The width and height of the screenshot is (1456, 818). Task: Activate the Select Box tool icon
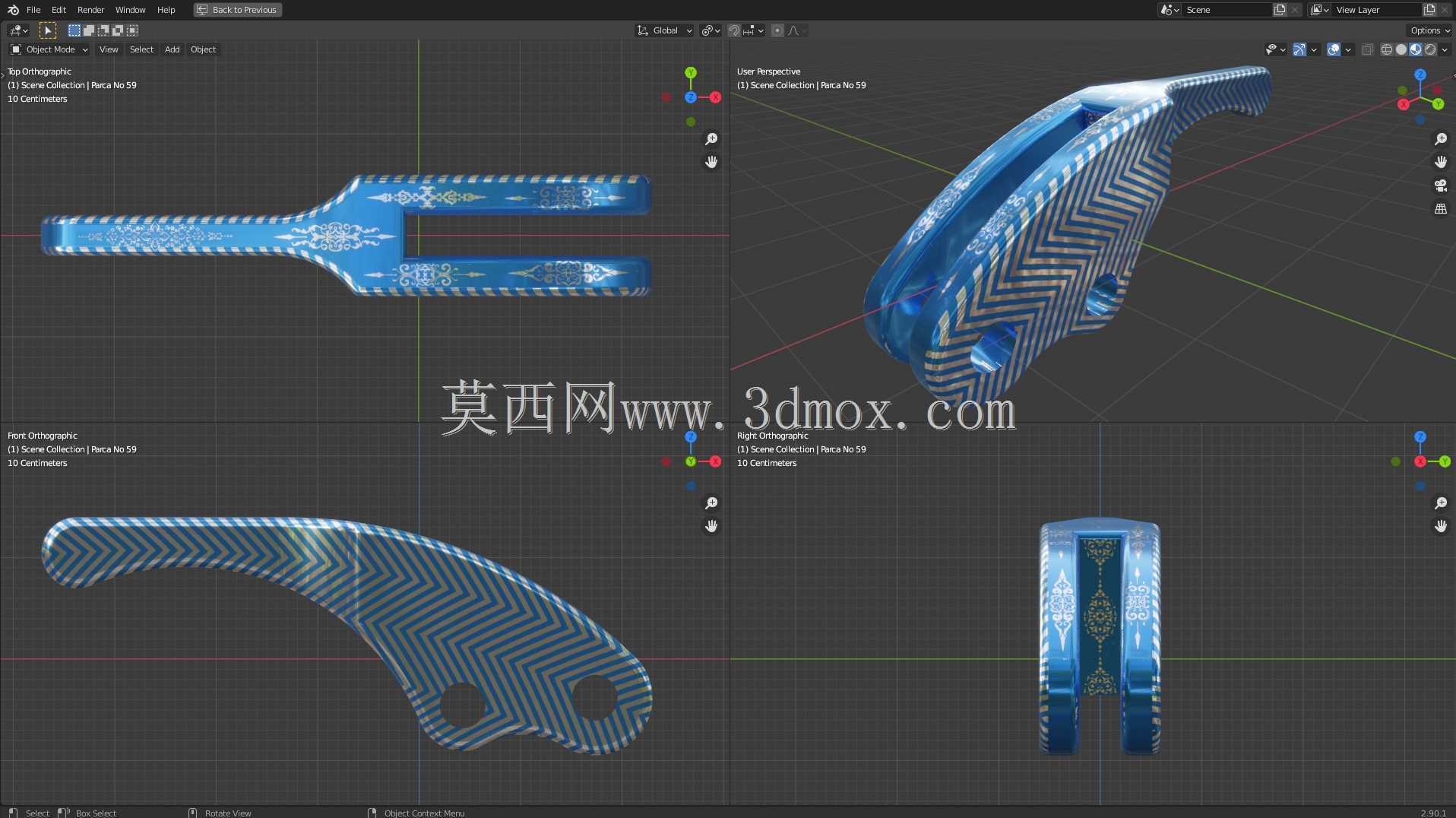[47, 30]
